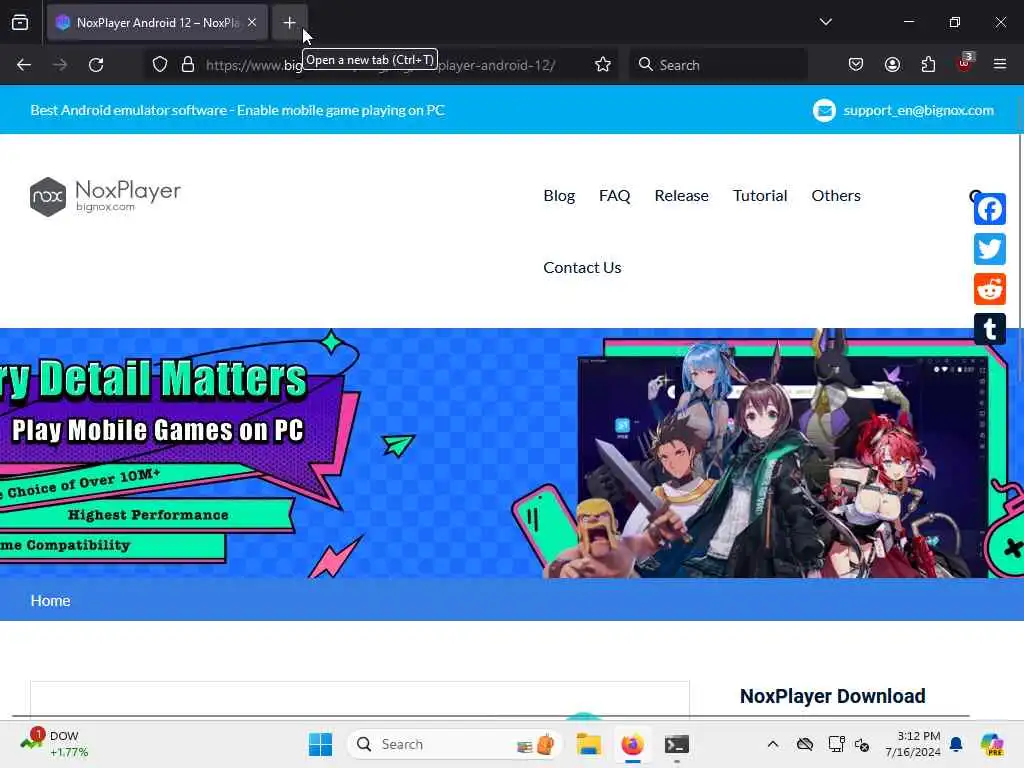Open a new tab with plus button

tap(289, 22)
